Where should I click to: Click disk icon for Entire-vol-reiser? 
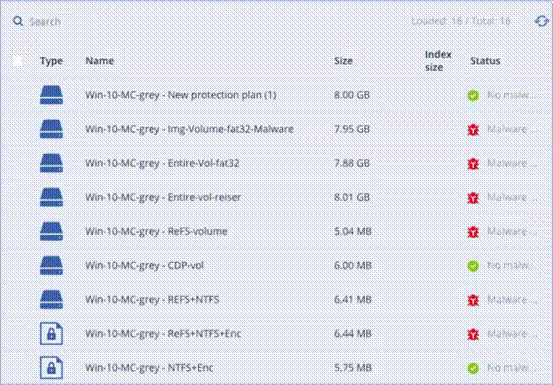click(x=51, y=197)
